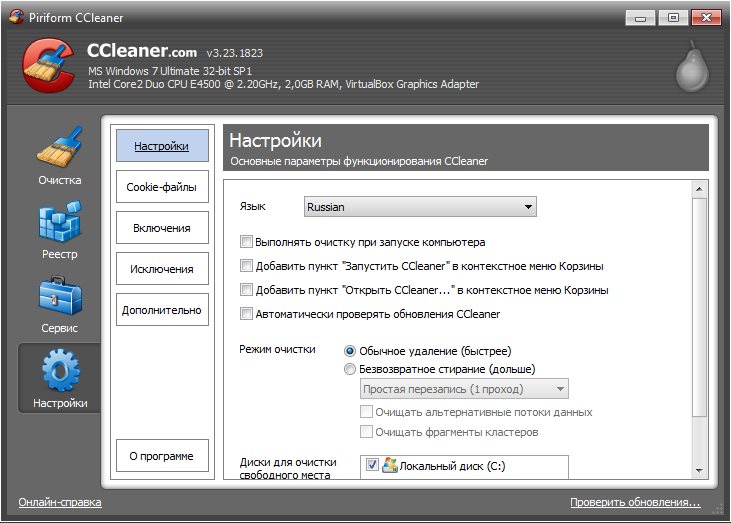
Task: Check Добавить пункт "Запустить CCleaner" option
Action: [x=246, y=266]
